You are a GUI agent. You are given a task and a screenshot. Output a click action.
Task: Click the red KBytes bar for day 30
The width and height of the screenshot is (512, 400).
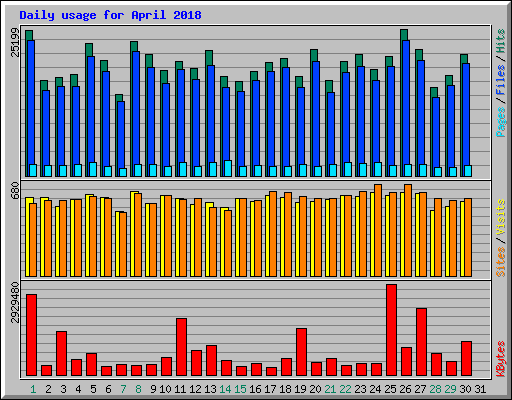(x=466, y=359)
